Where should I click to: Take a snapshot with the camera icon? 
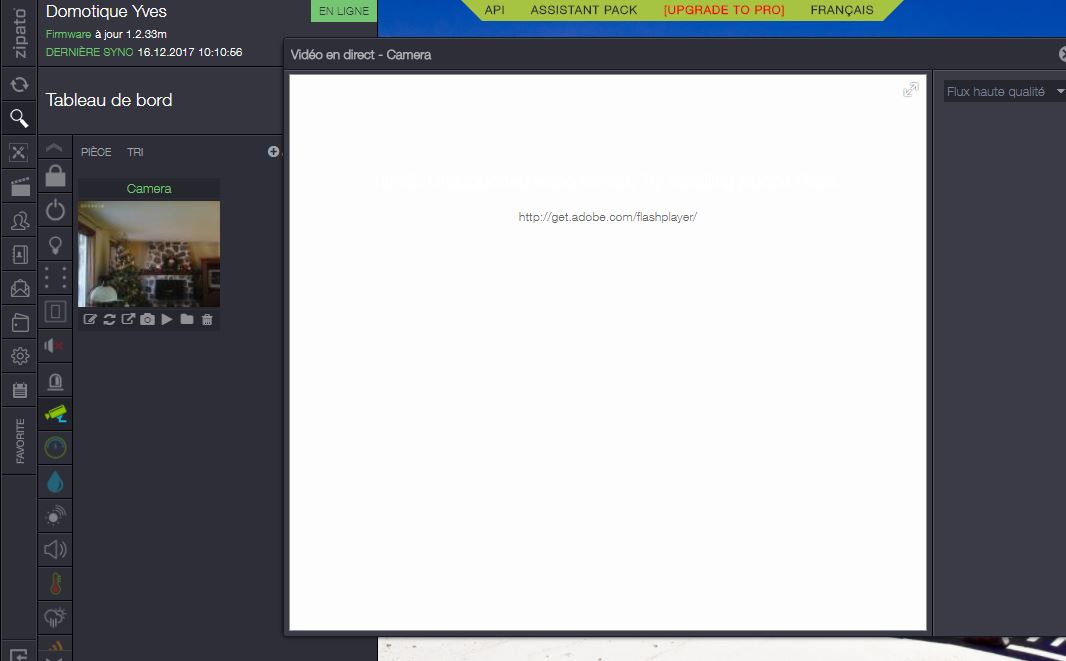[x=148, y=320]
